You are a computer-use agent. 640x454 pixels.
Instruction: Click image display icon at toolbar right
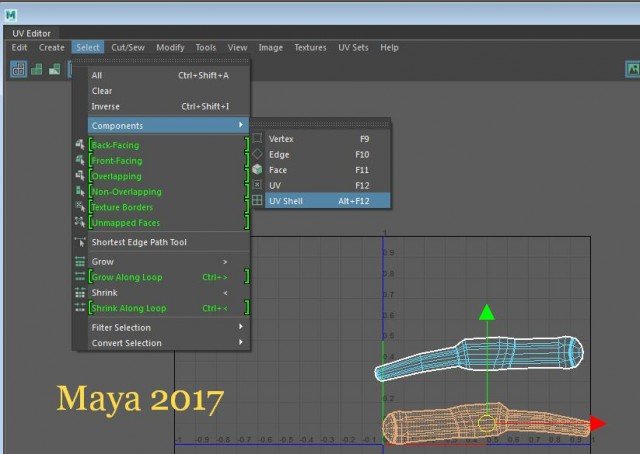pyautogui.click(x=633, y=69)
